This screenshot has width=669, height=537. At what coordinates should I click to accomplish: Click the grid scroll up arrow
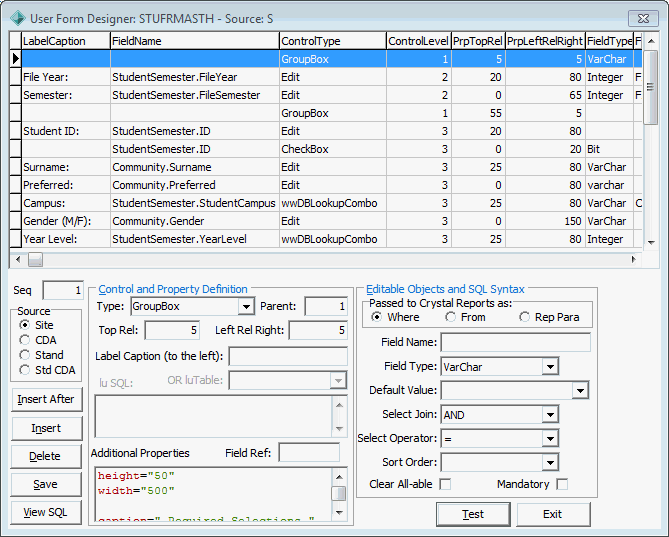coord(651,41)
